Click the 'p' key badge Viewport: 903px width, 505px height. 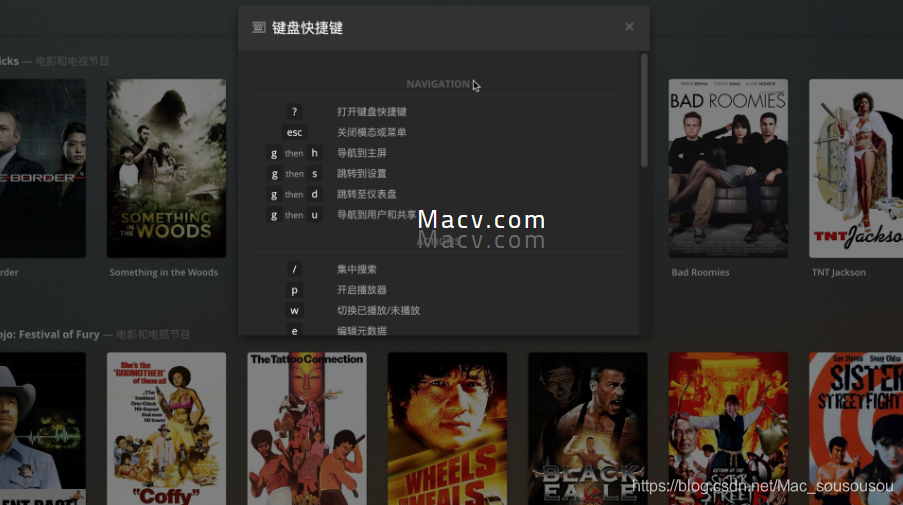294,290
